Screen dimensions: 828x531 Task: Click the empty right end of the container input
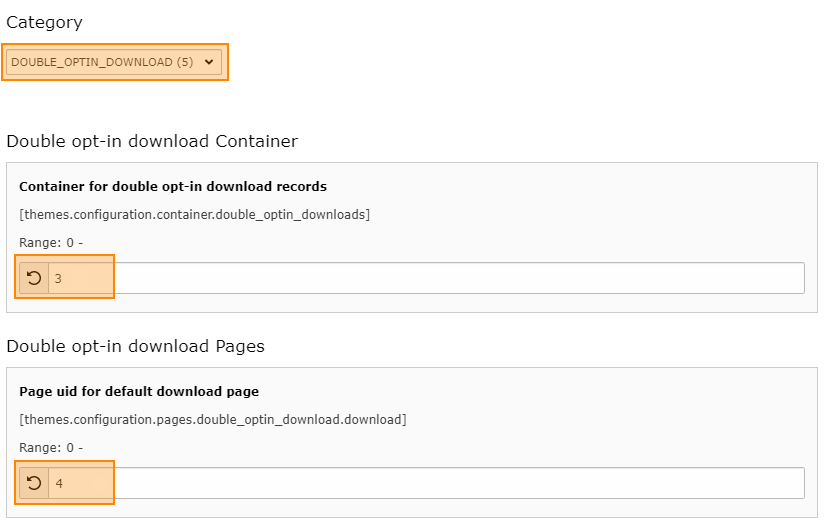click(739, 278)
